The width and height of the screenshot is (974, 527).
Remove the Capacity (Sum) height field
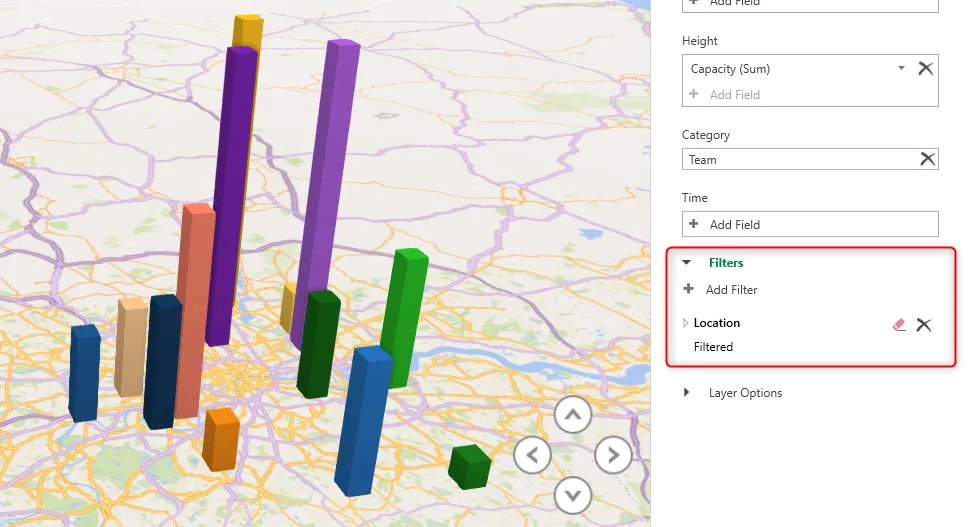click(x=926, y=68)
